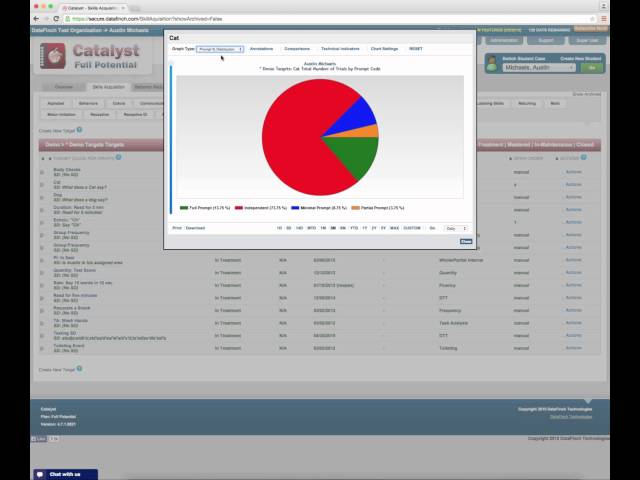Open the Technical Indicators menu

[340, 49]
